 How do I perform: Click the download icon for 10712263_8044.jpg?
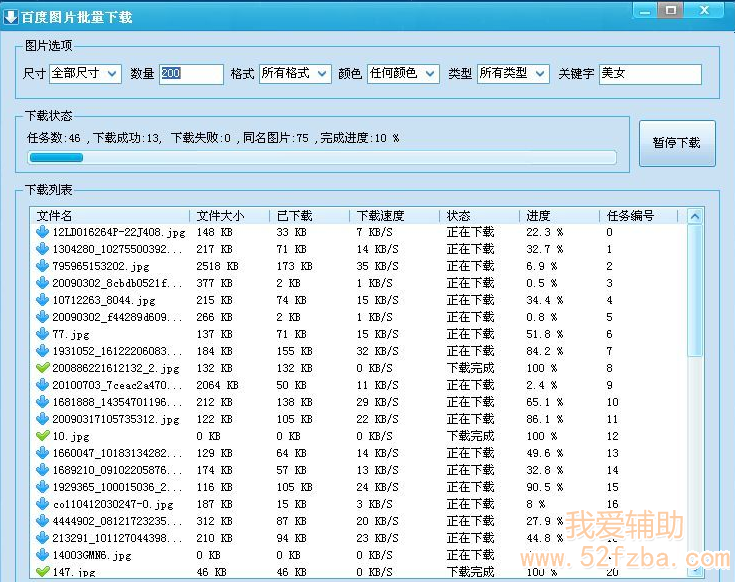(x=43, y=300)
